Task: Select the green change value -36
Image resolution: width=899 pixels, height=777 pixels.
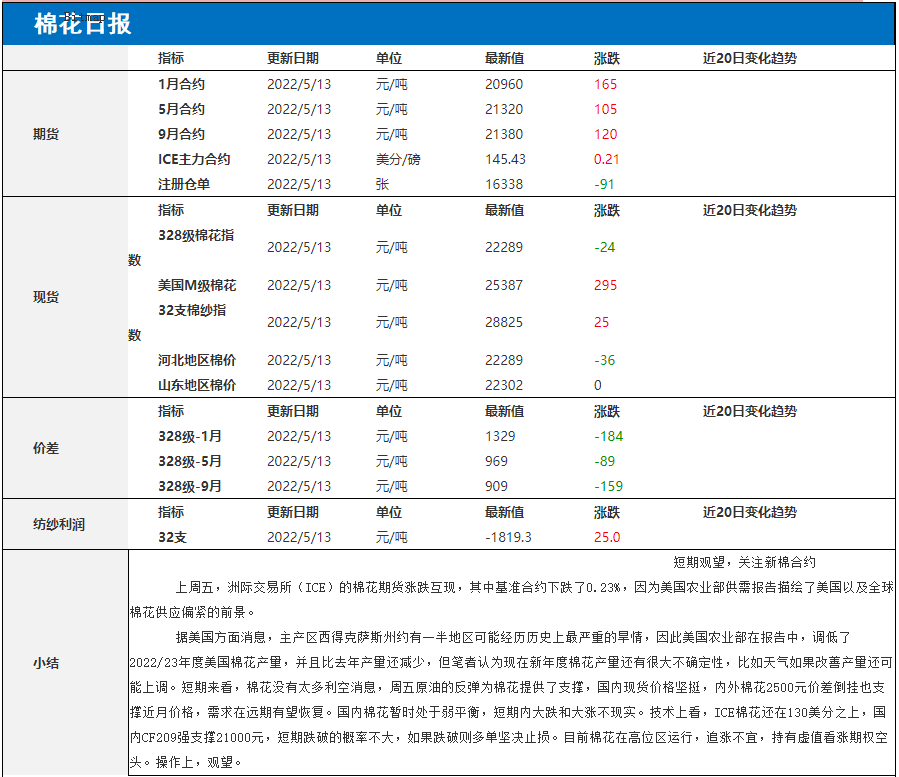Action: pyautogui.click(x=604, y=360)
